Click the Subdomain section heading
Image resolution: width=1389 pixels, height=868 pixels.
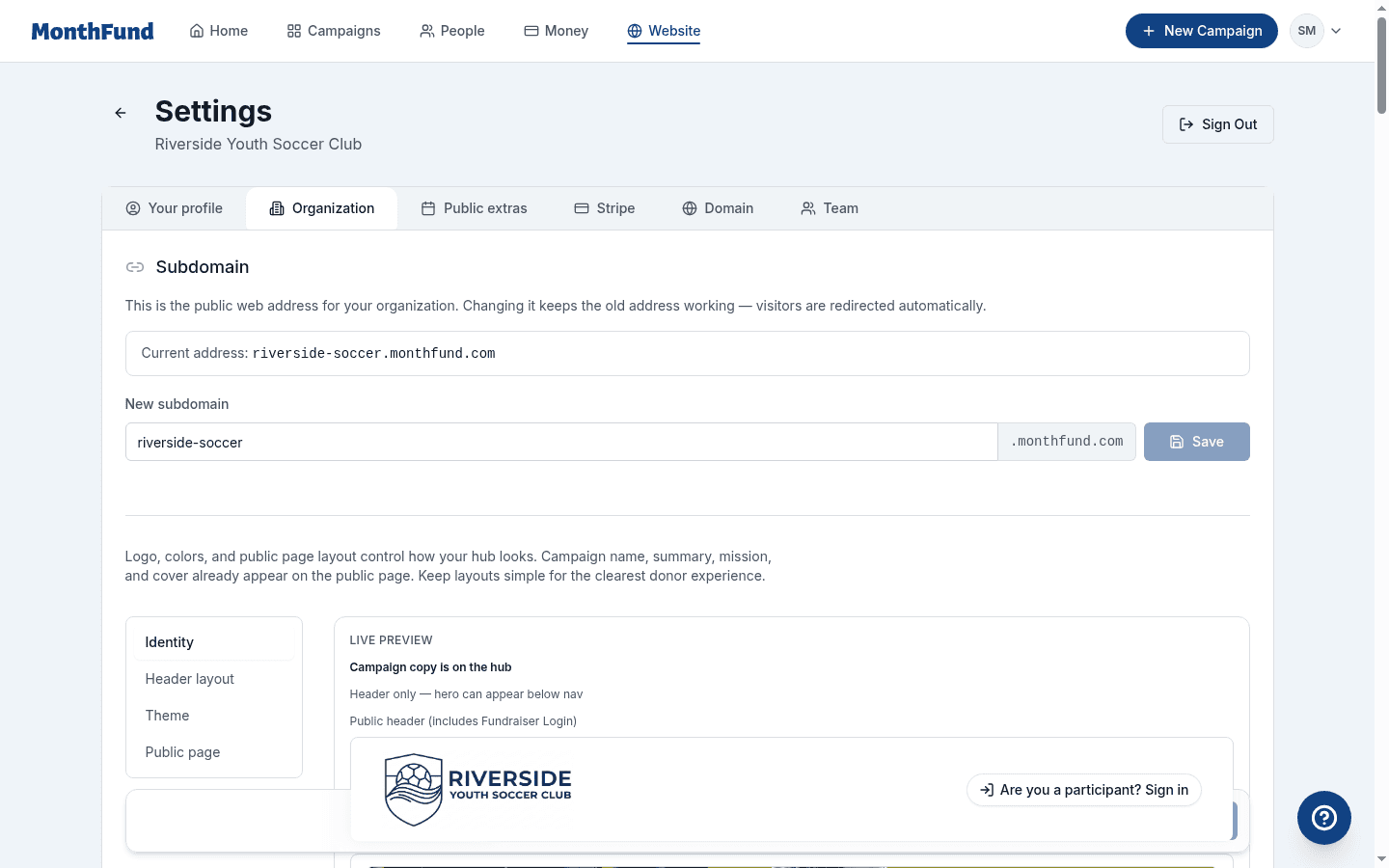tap(203, 267)
